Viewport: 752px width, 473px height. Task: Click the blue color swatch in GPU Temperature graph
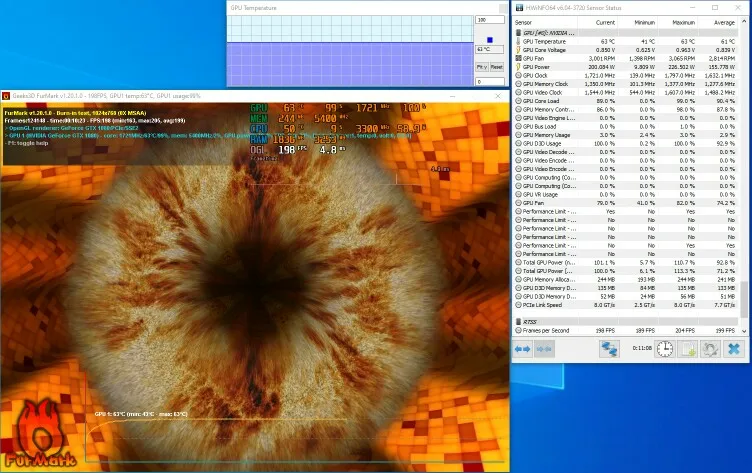coord(490,40)
